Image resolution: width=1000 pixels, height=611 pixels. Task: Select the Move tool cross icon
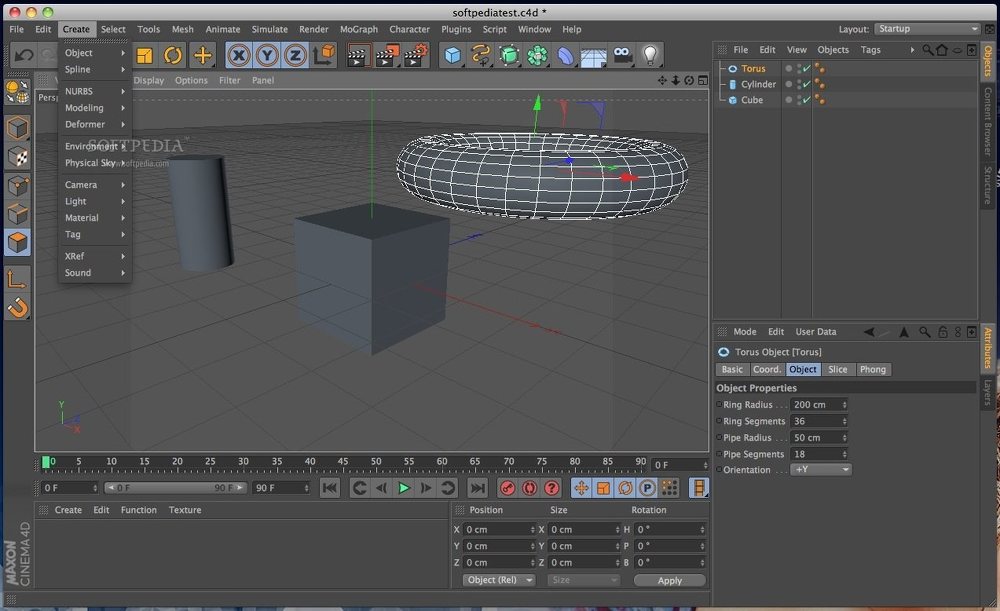[203, 55]
